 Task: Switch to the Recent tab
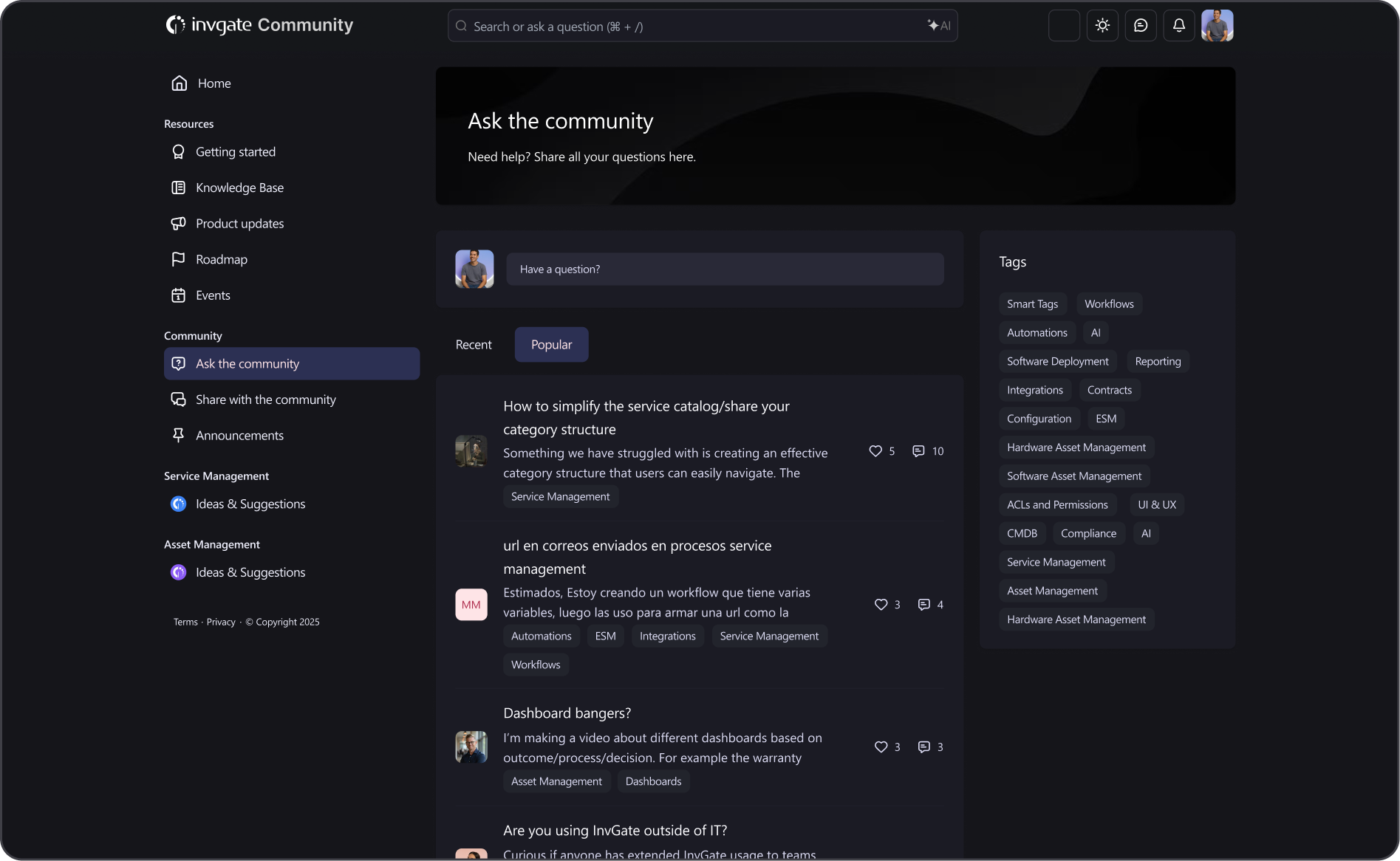474,345
